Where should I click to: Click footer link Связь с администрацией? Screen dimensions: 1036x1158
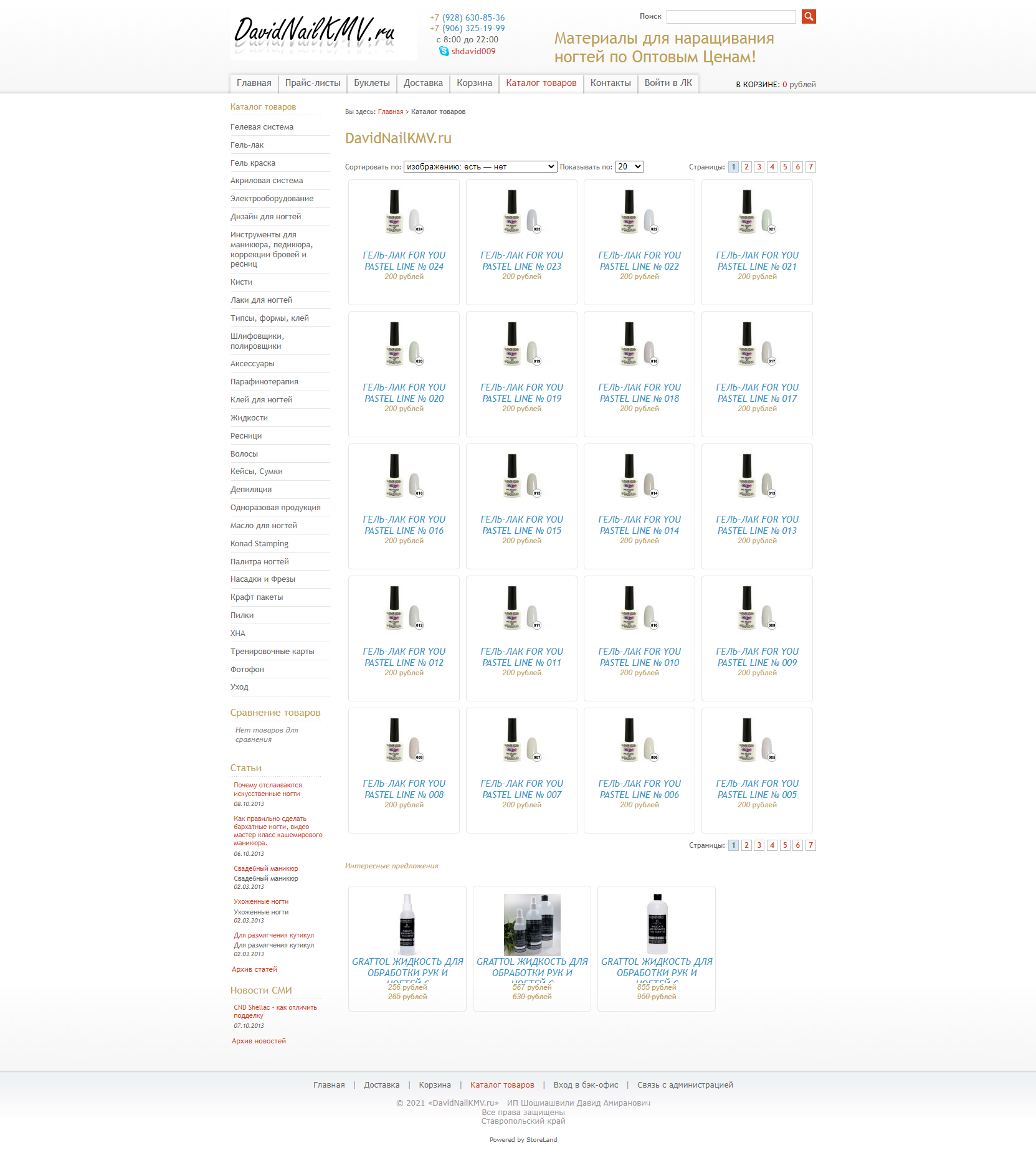pyautogui.click(x=685, y=1085)
